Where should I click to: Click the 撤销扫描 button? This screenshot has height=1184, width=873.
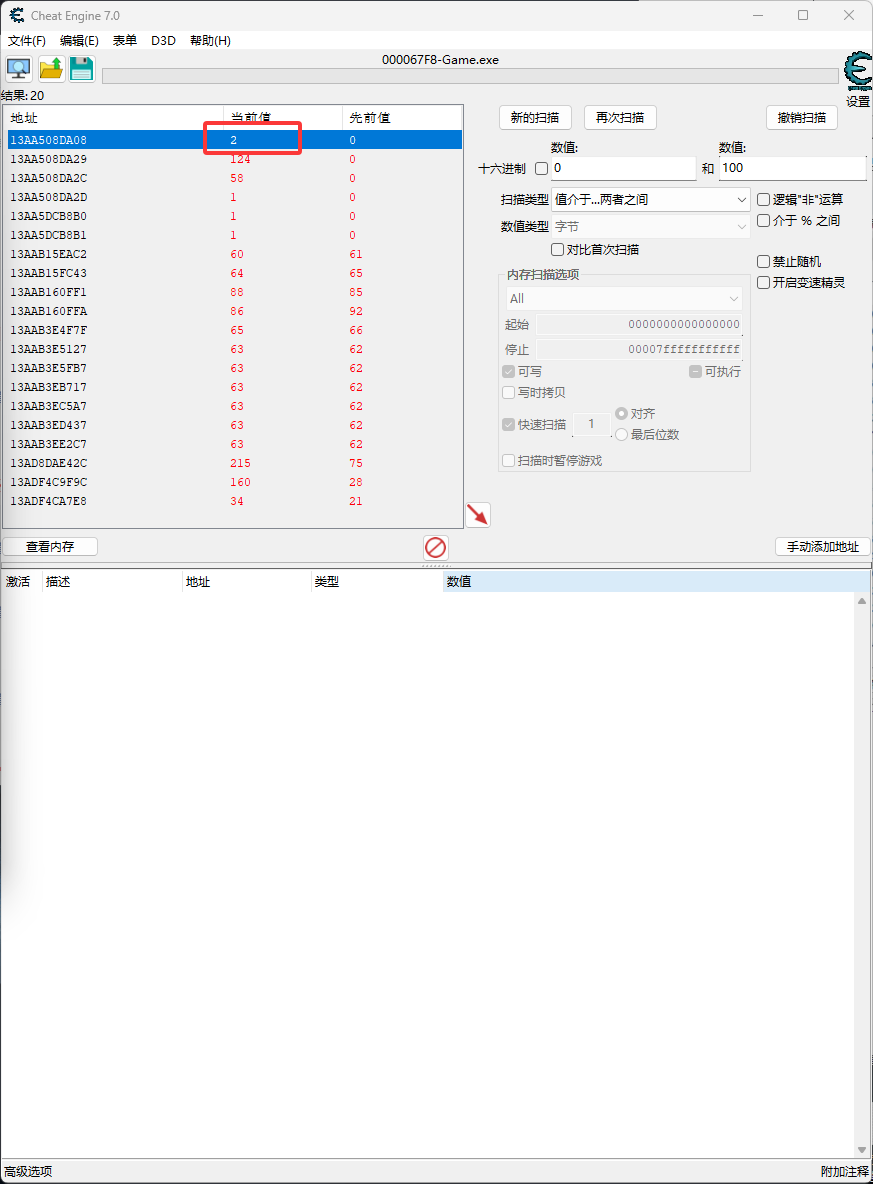802,118
